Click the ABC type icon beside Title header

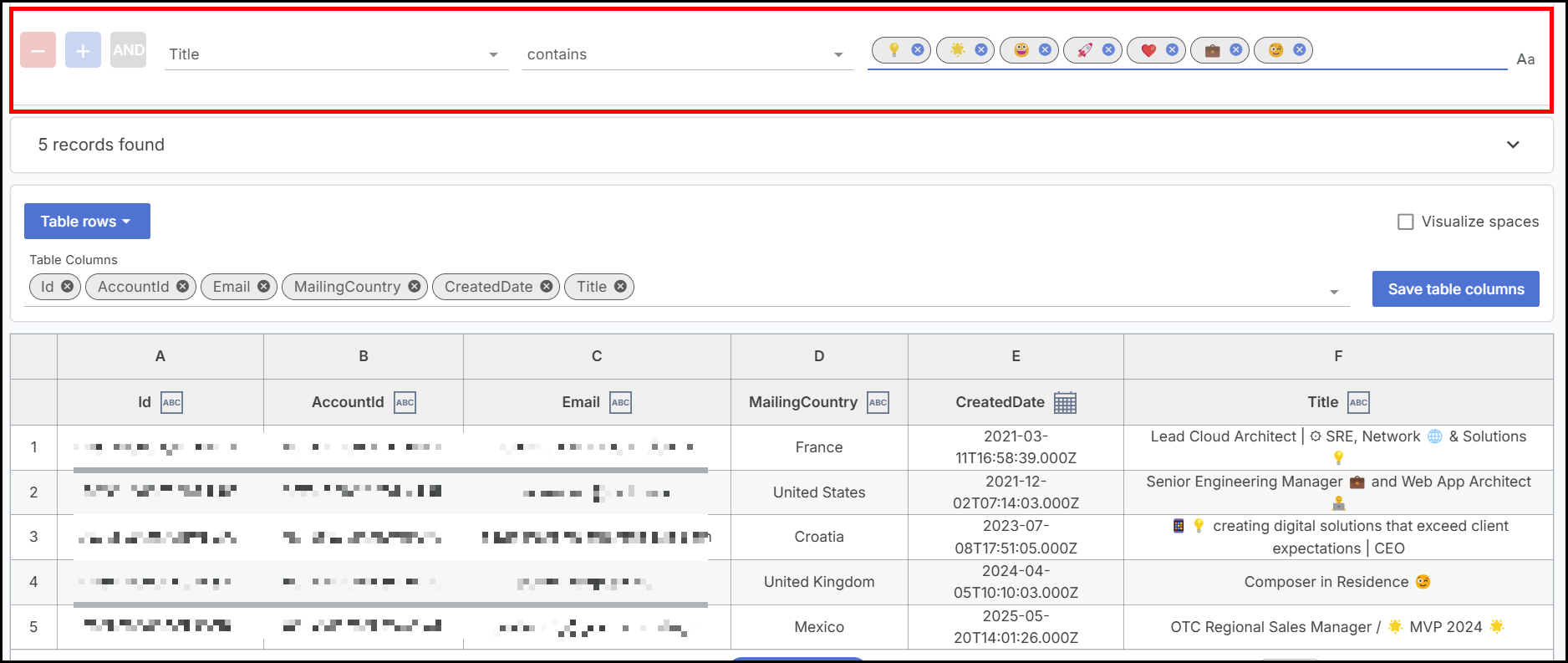[1358, 402]
